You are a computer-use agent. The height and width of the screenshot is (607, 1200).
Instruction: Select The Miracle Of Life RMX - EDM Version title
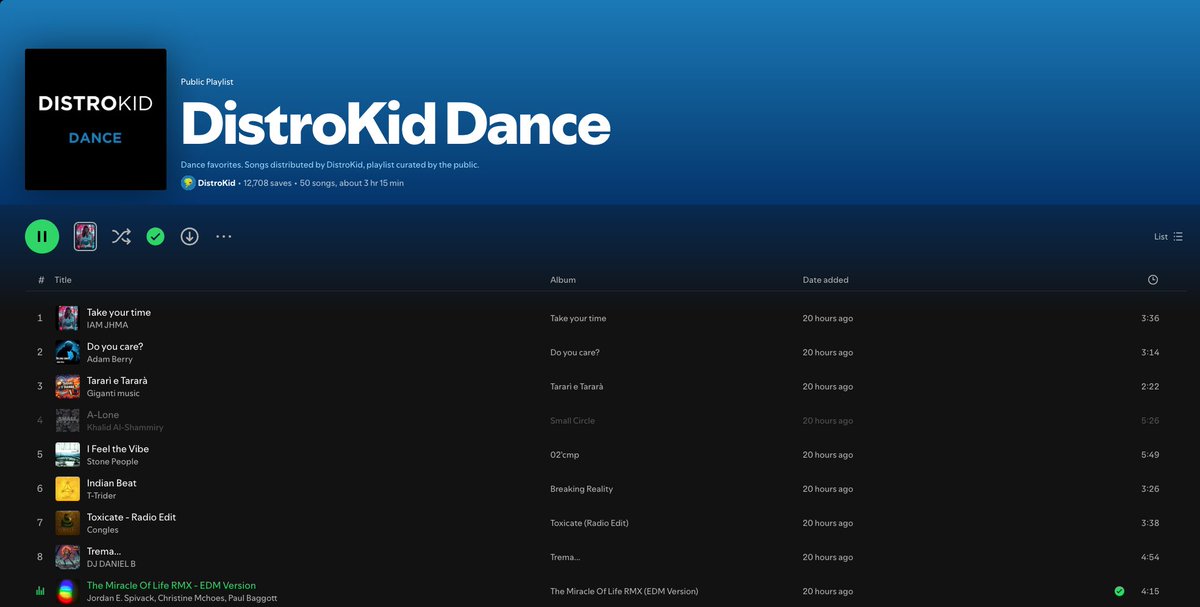click(171, 585)
